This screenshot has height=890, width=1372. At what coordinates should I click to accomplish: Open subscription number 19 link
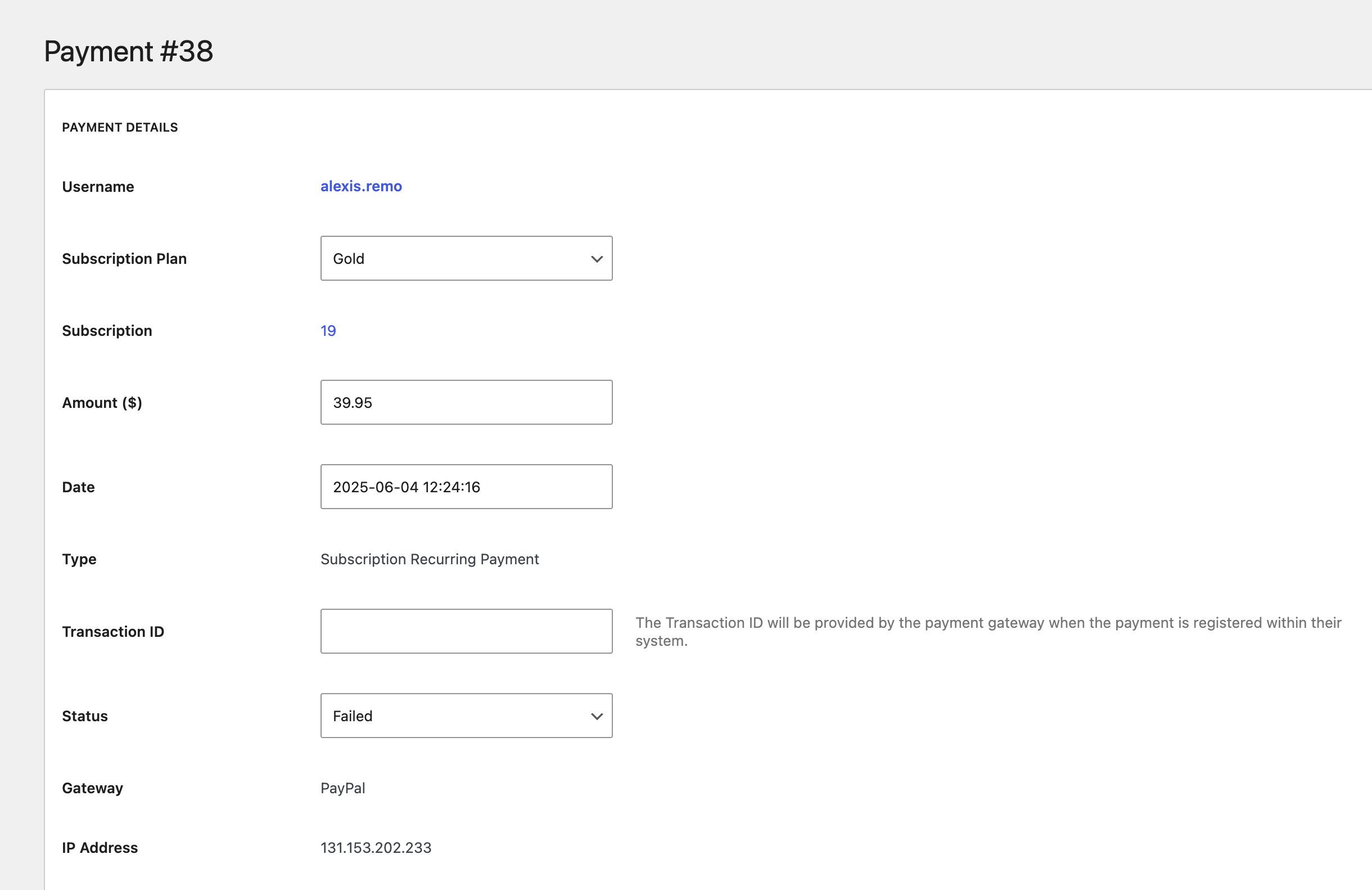click(x=328, y=330)
